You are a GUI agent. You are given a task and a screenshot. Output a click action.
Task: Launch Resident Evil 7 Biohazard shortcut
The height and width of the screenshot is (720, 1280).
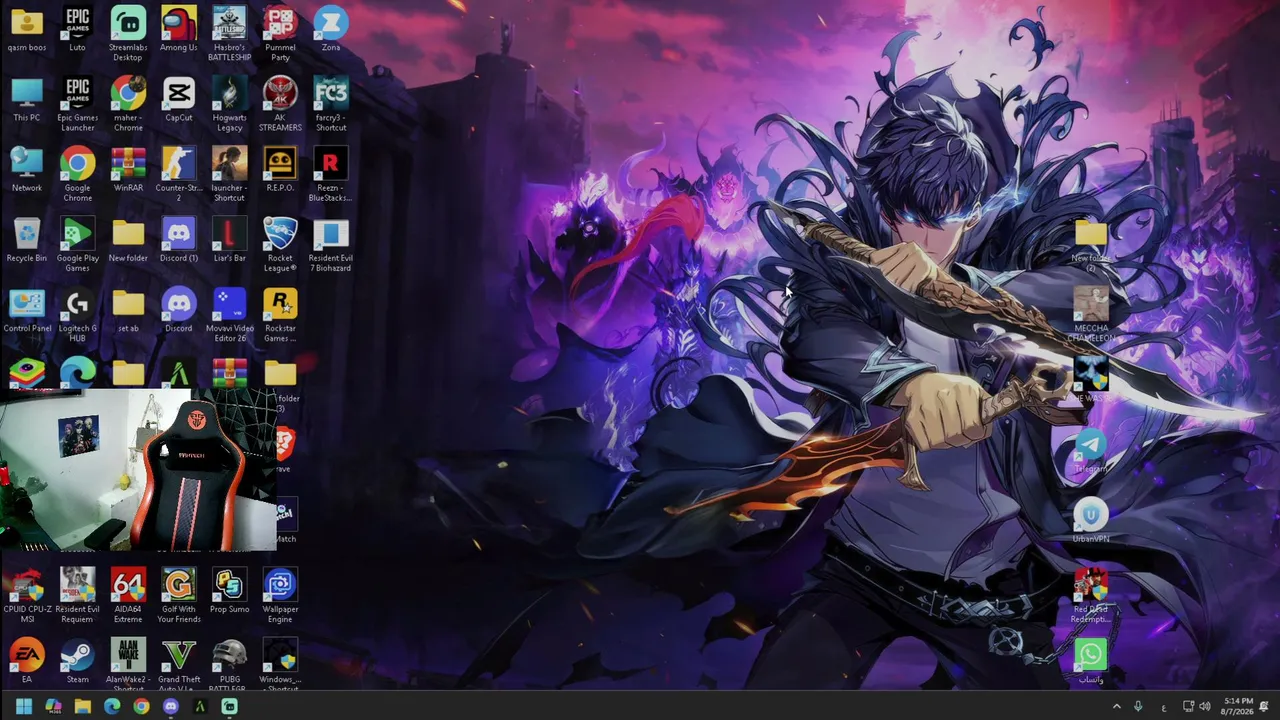click(x=331, y=245)
